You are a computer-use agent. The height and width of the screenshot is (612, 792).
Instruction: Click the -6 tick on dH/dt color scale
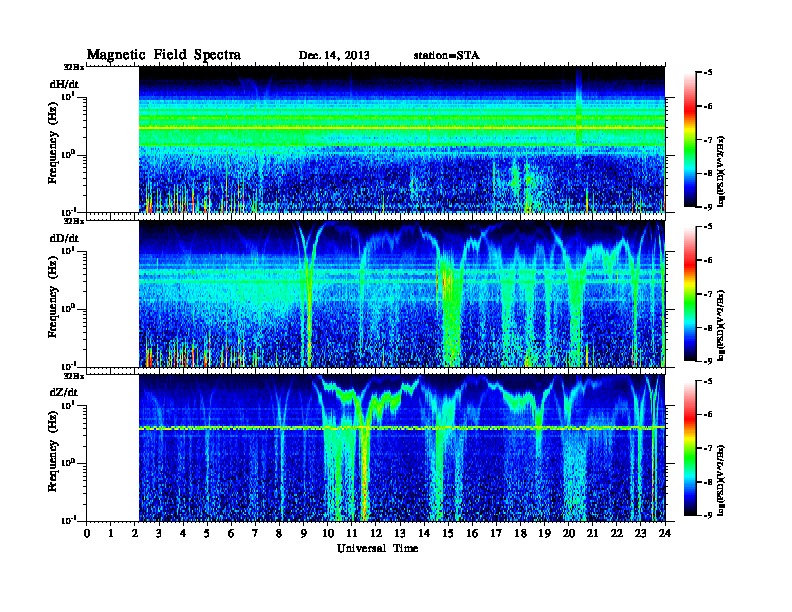pos(708,106)
